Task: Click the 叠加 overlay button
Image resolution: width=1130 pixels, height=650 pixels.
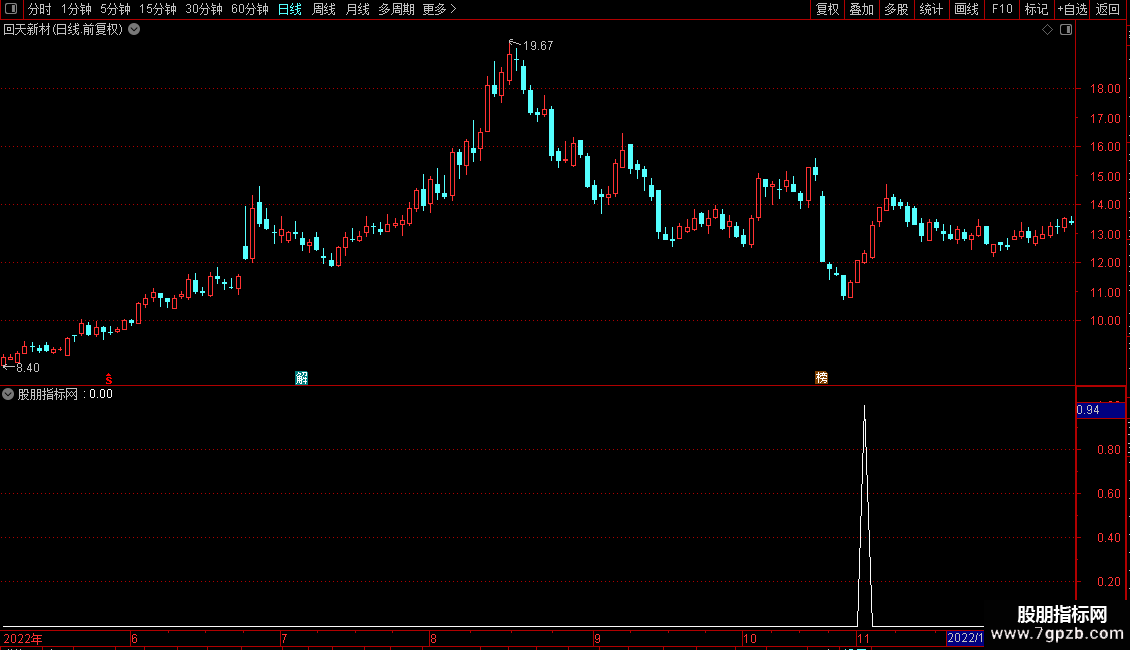Action: 861,9
